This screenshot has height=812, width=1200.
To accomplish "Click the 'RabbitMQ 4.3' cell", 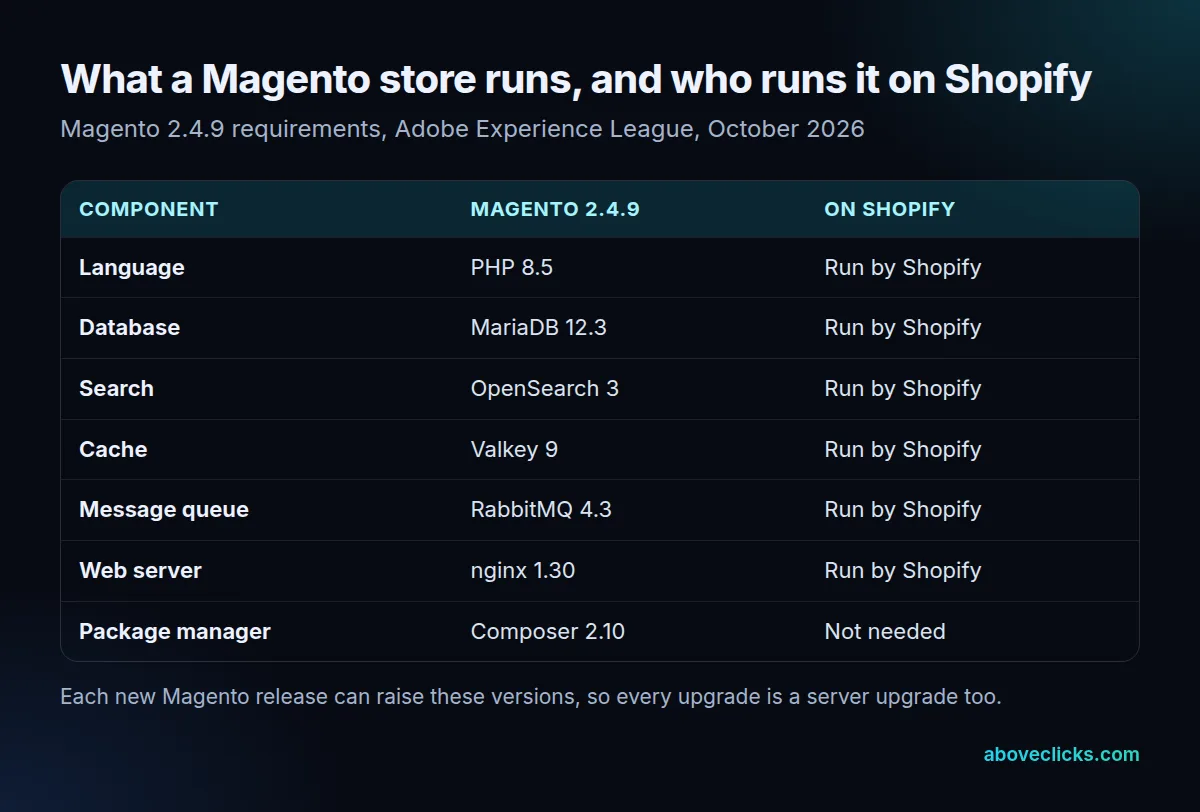I will (x=541, y=510).
